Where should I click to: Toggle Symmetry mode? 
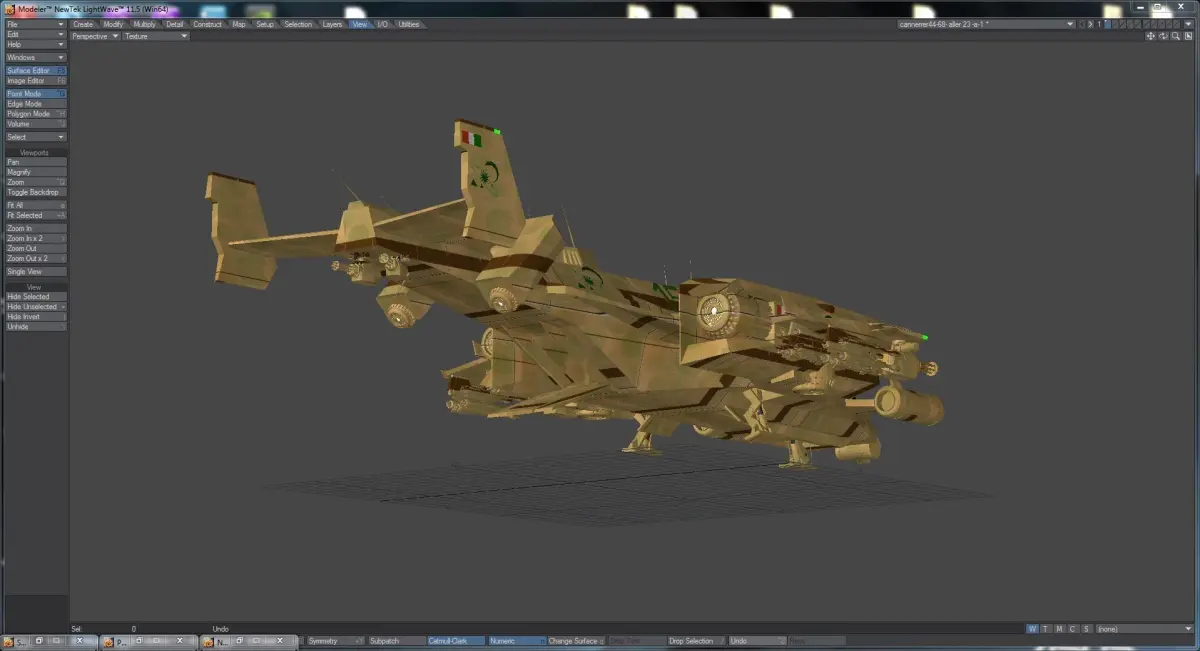[x=335, y=641]
